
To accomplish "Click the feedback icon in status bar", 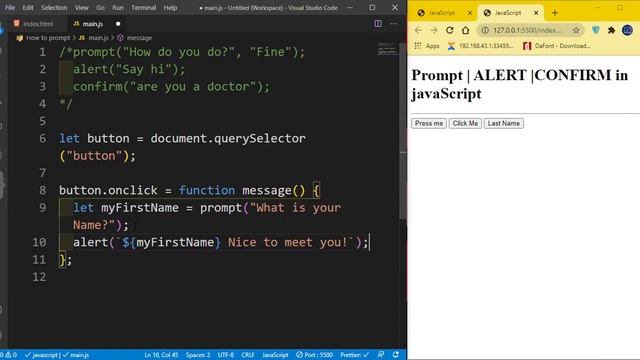I will pyautogui.click(x=380, y=355).
